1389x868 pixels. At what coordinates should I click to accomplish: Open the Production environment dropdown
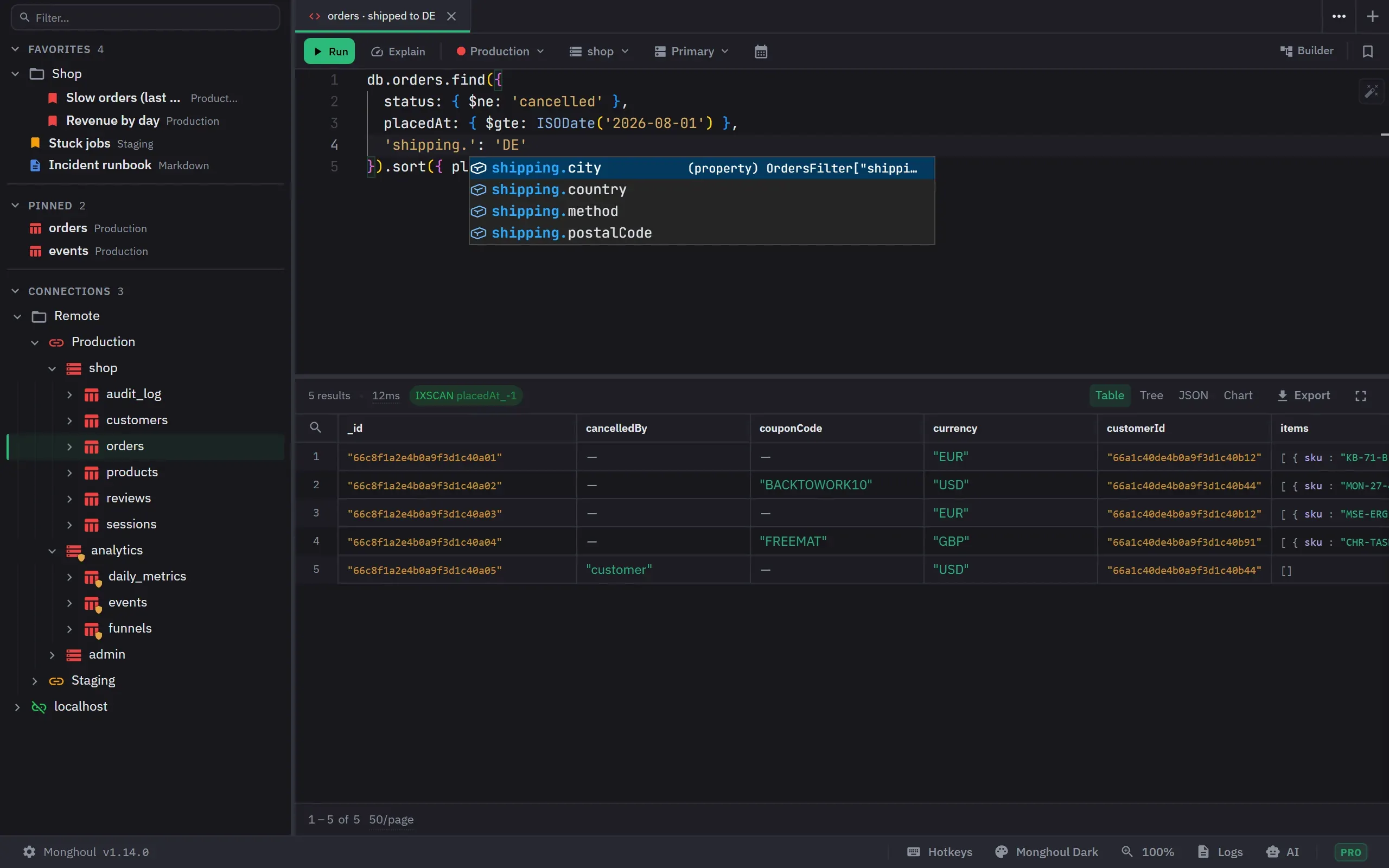[x=499, y=52]
